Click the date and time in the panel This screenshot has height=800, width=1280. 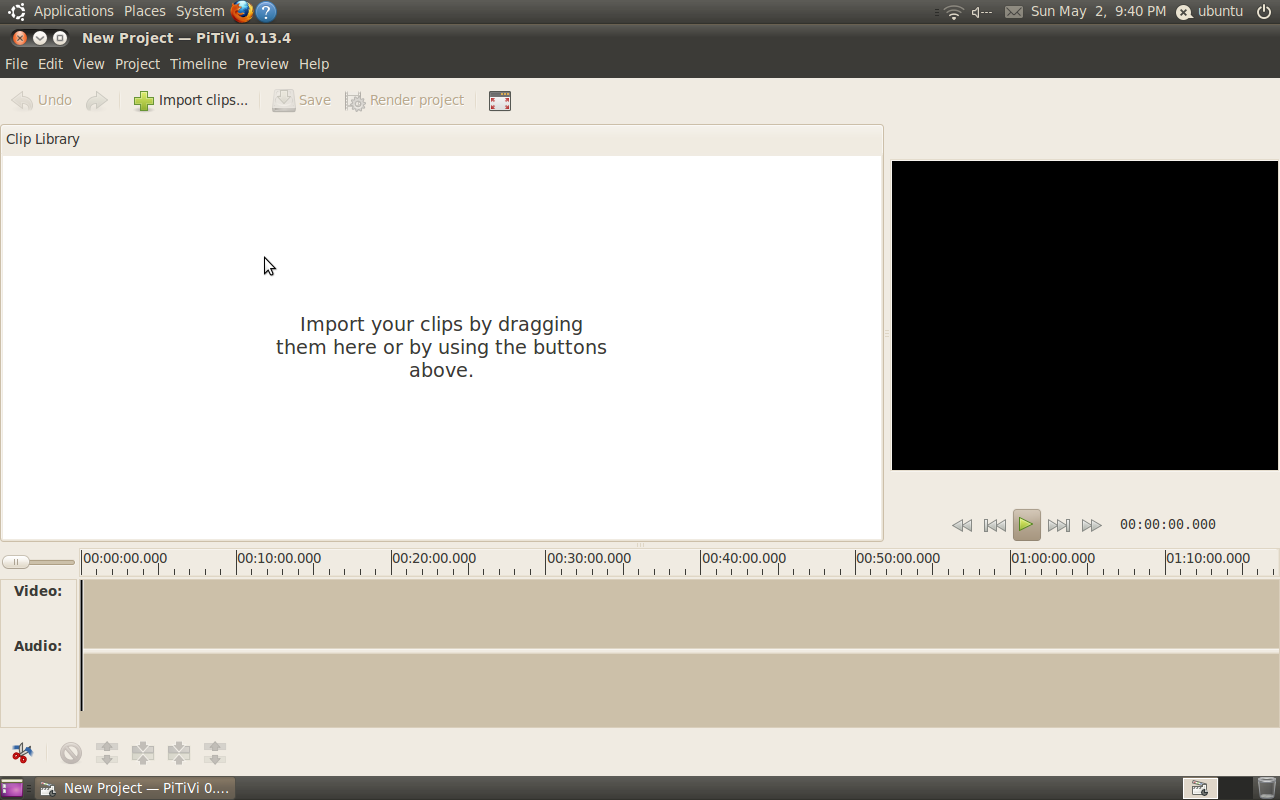1098,11
